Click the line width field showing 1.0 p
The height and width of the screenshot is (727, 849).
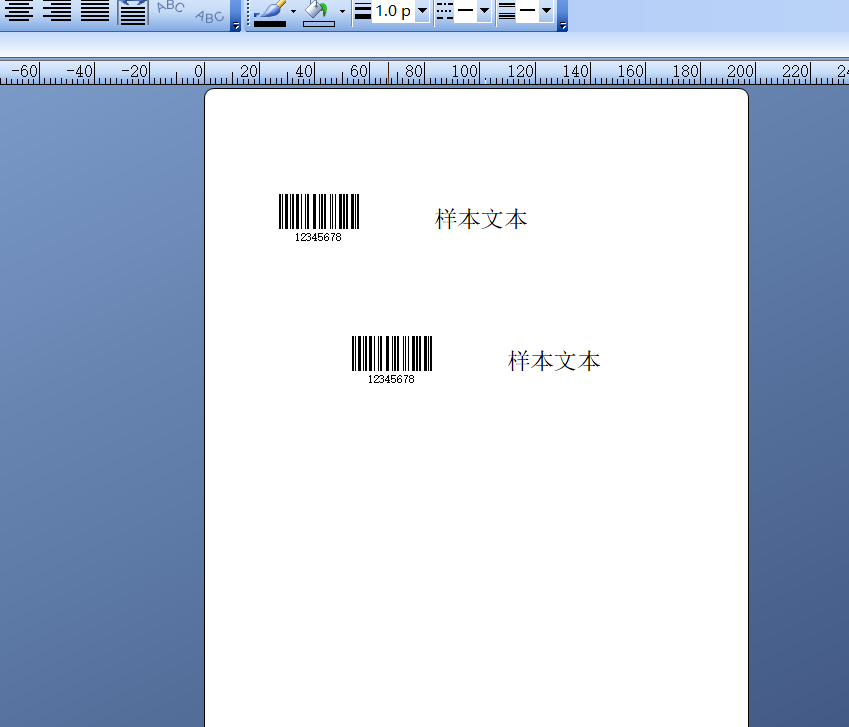tap(393, 10)
